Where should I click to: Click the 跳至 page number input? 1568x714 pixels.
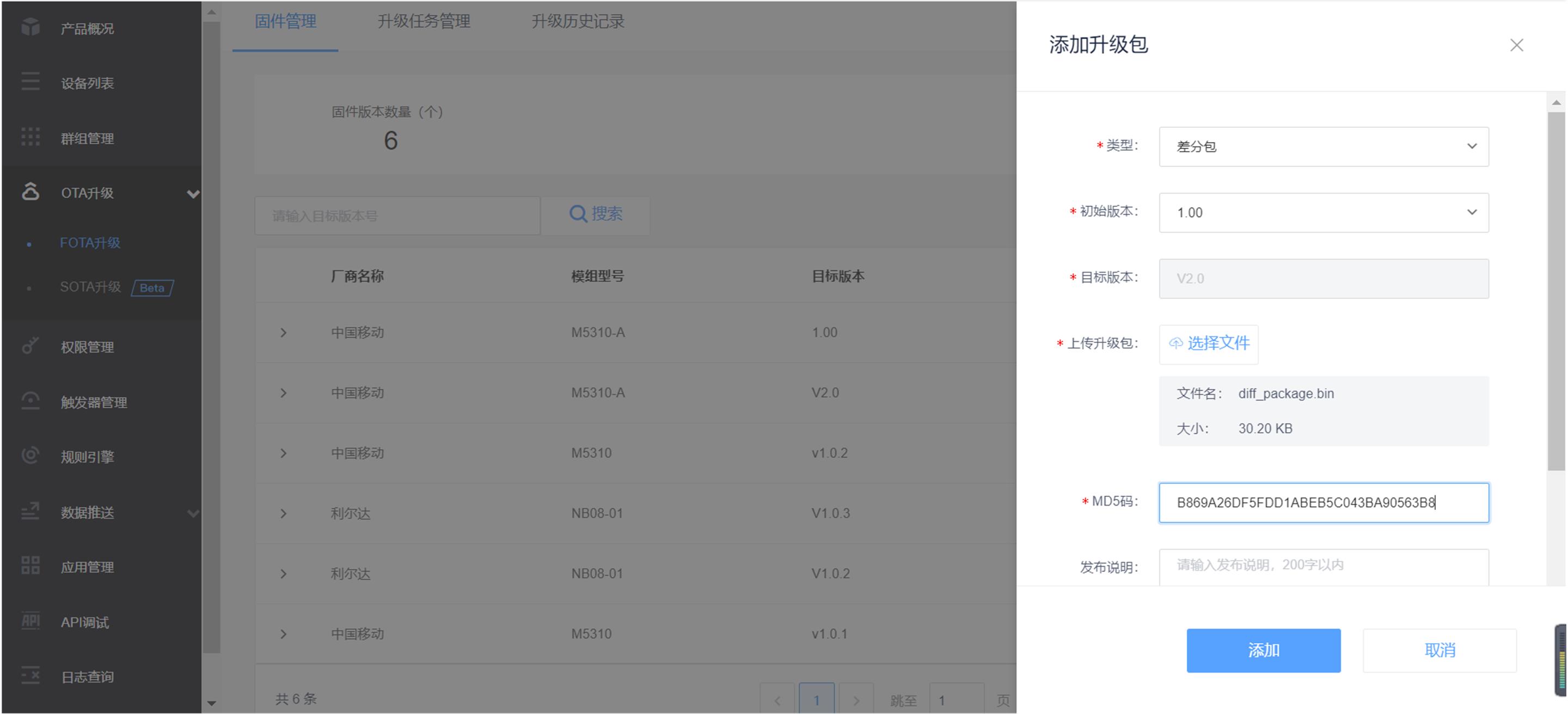coord(957,699)
